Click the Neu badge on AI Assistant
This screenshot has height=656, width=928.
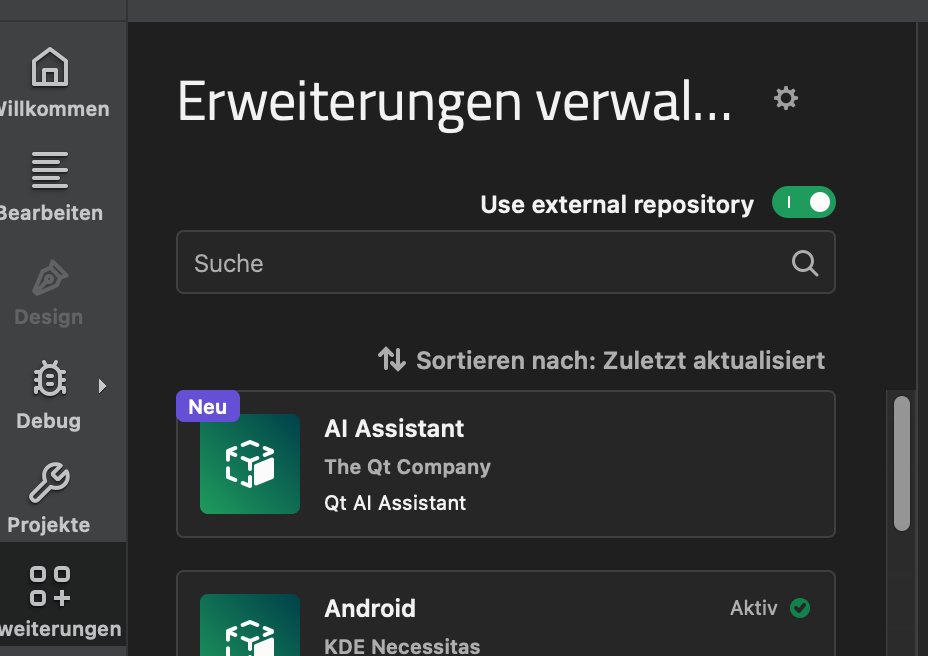tap(208, 406)
